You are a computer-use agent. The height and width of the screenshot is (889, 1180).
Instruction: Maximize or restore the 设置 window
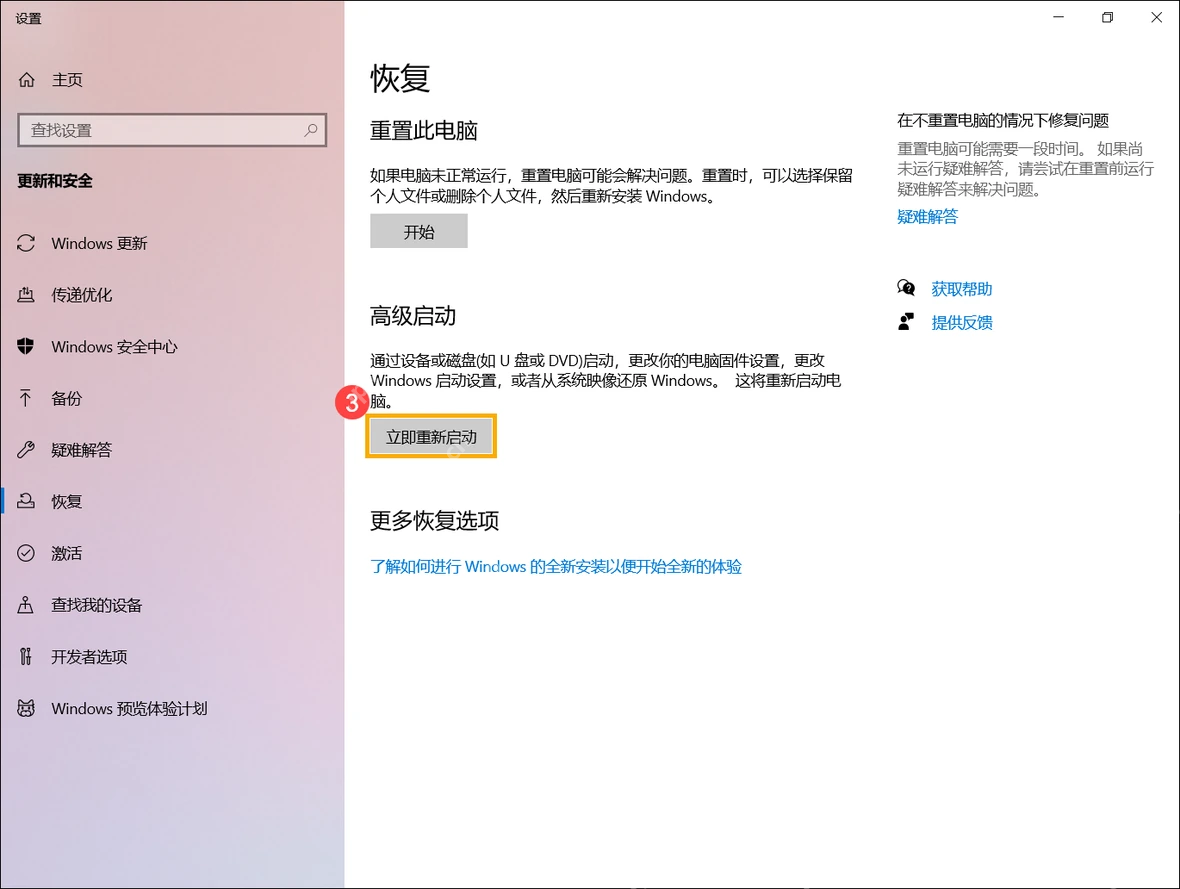point(1108,17)
